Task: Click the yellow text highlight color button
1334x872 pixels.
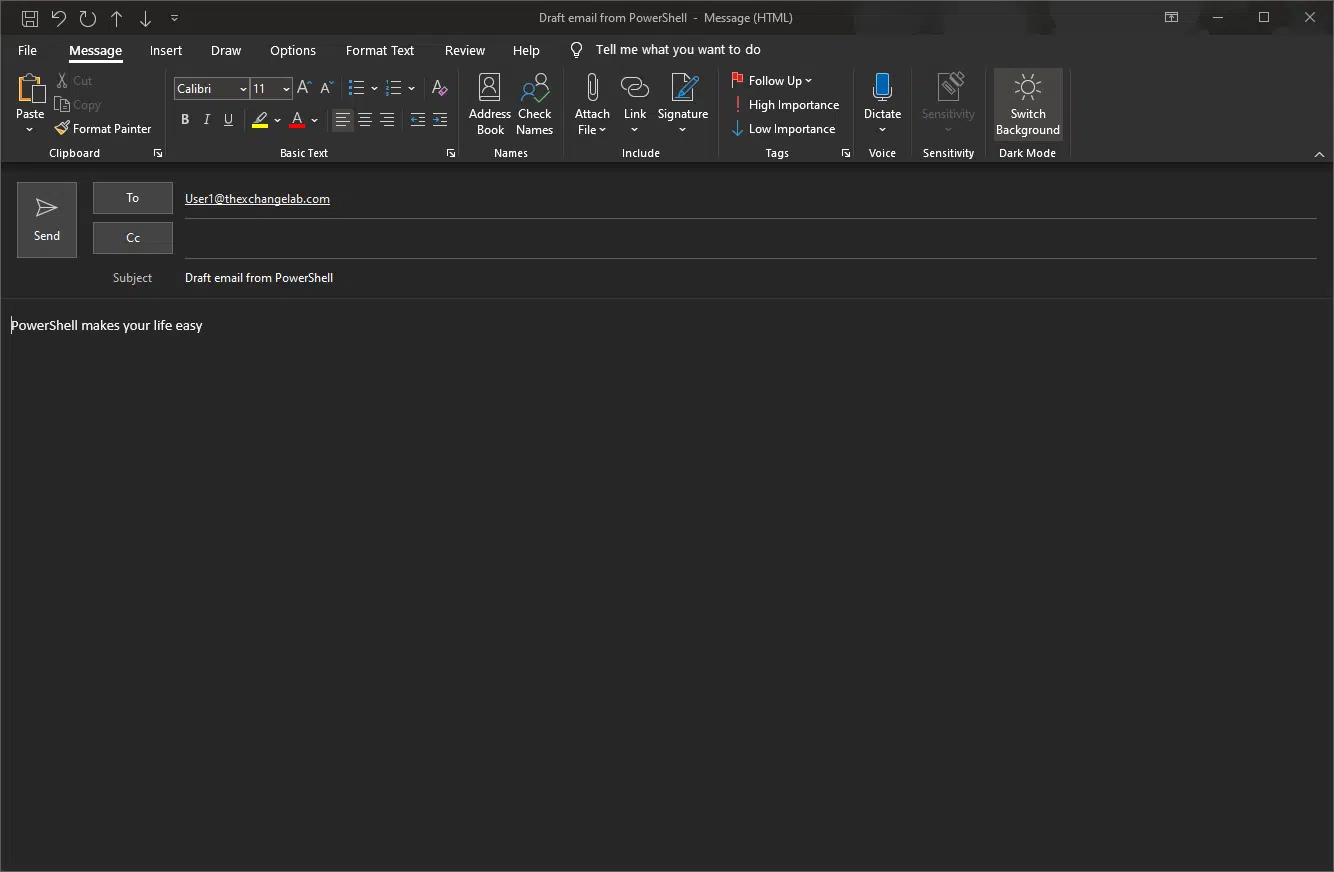Action: click(260, 120)
